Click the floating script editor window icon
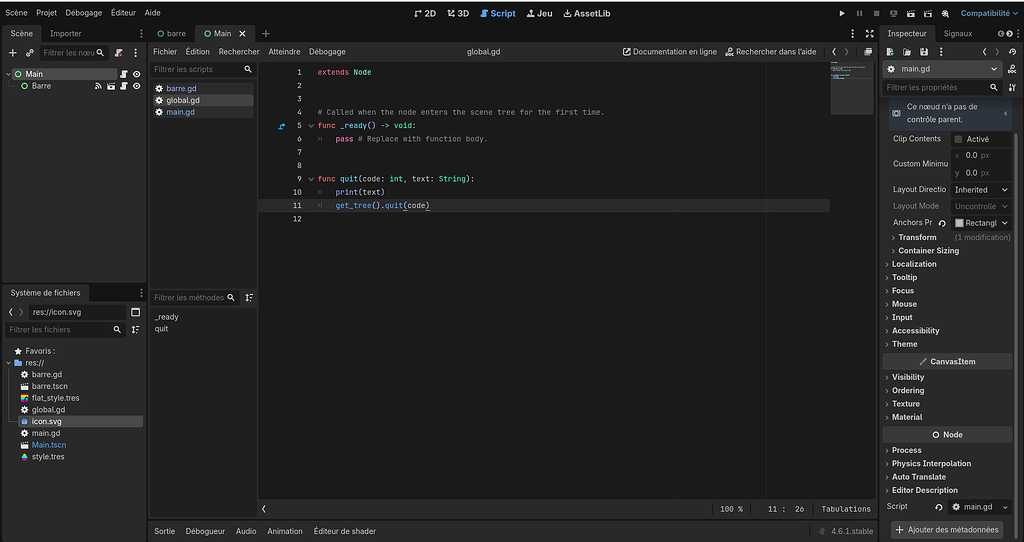1024x542 pixels. [868, 52]
